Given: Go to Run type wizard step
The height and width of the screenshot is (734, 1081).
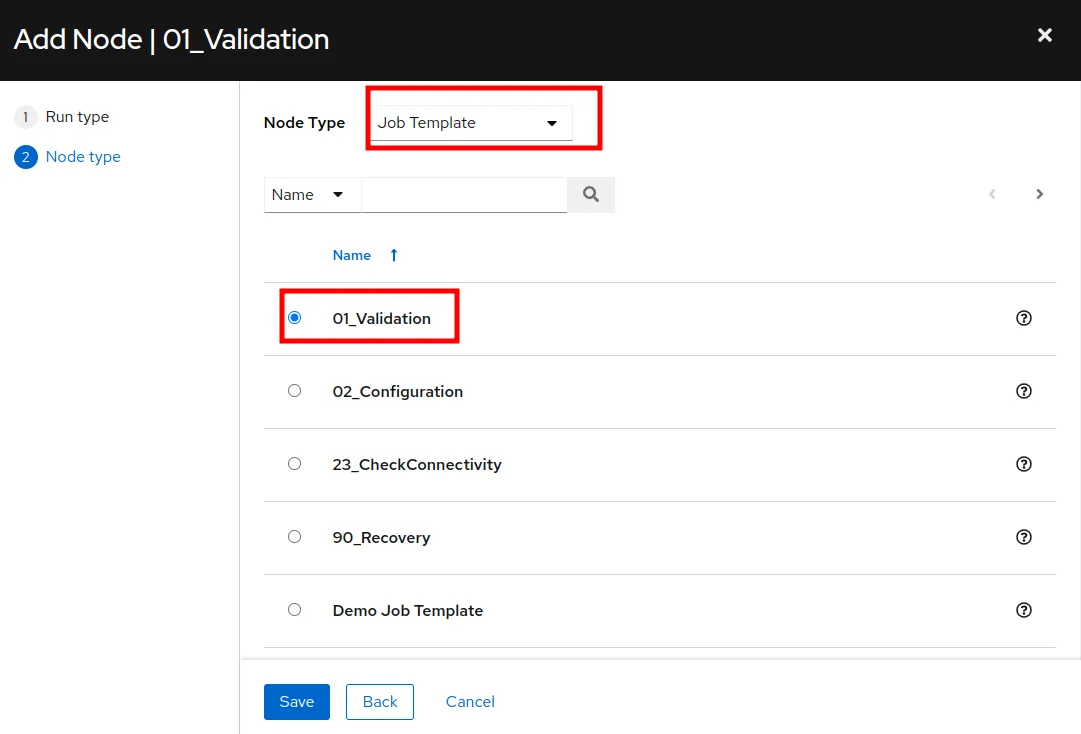Looking at the screenshot, I should [x=77, y=117].
